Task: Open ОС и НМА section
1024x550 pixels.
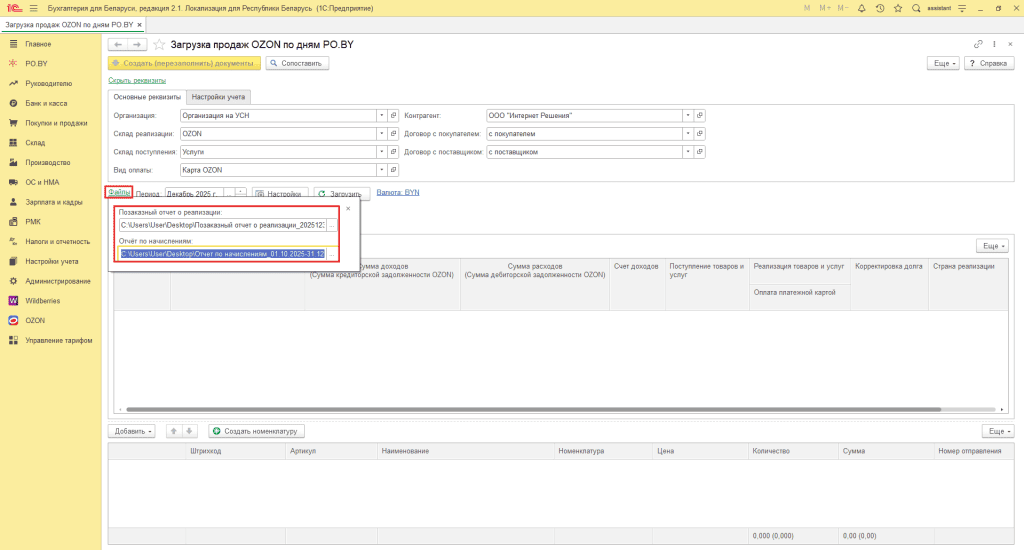Action: pos(42,182)
